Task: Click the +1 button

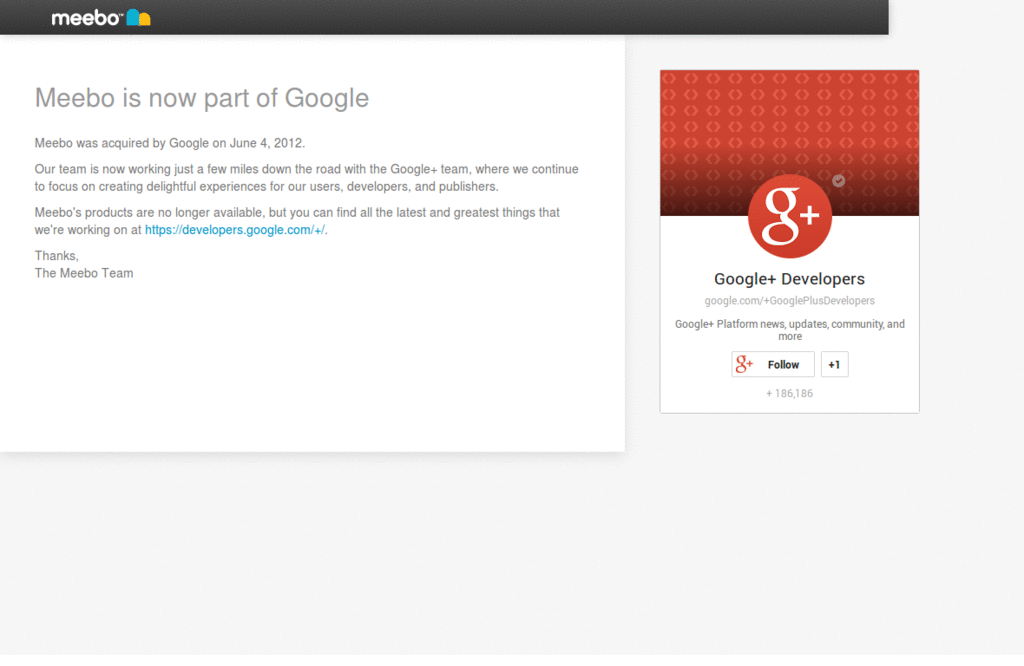Action: point(835,364)
